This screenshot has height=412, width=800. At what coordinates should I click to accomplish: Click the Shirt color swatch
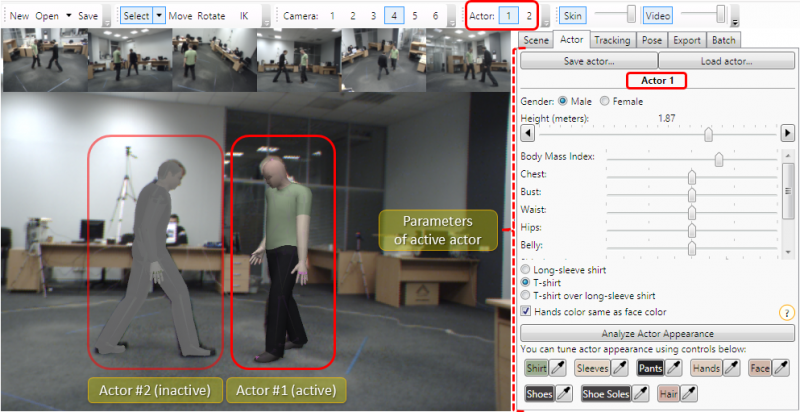click(x=537, y=368)
